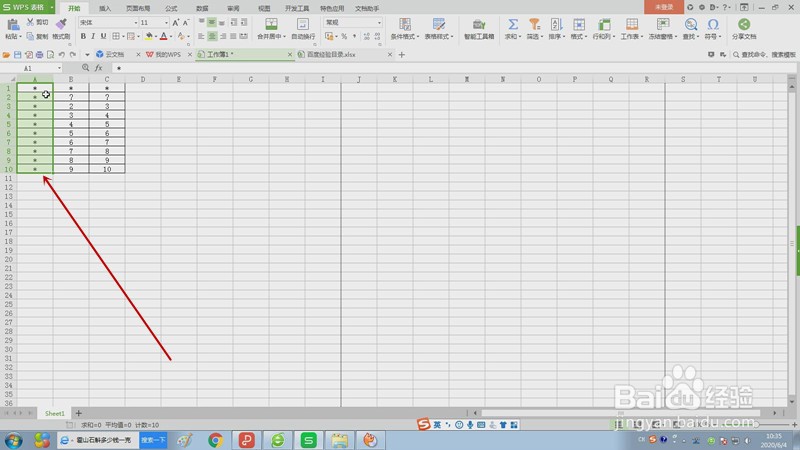Toggle horizontal center alignment
800x450 pixels.
[212, 36]
